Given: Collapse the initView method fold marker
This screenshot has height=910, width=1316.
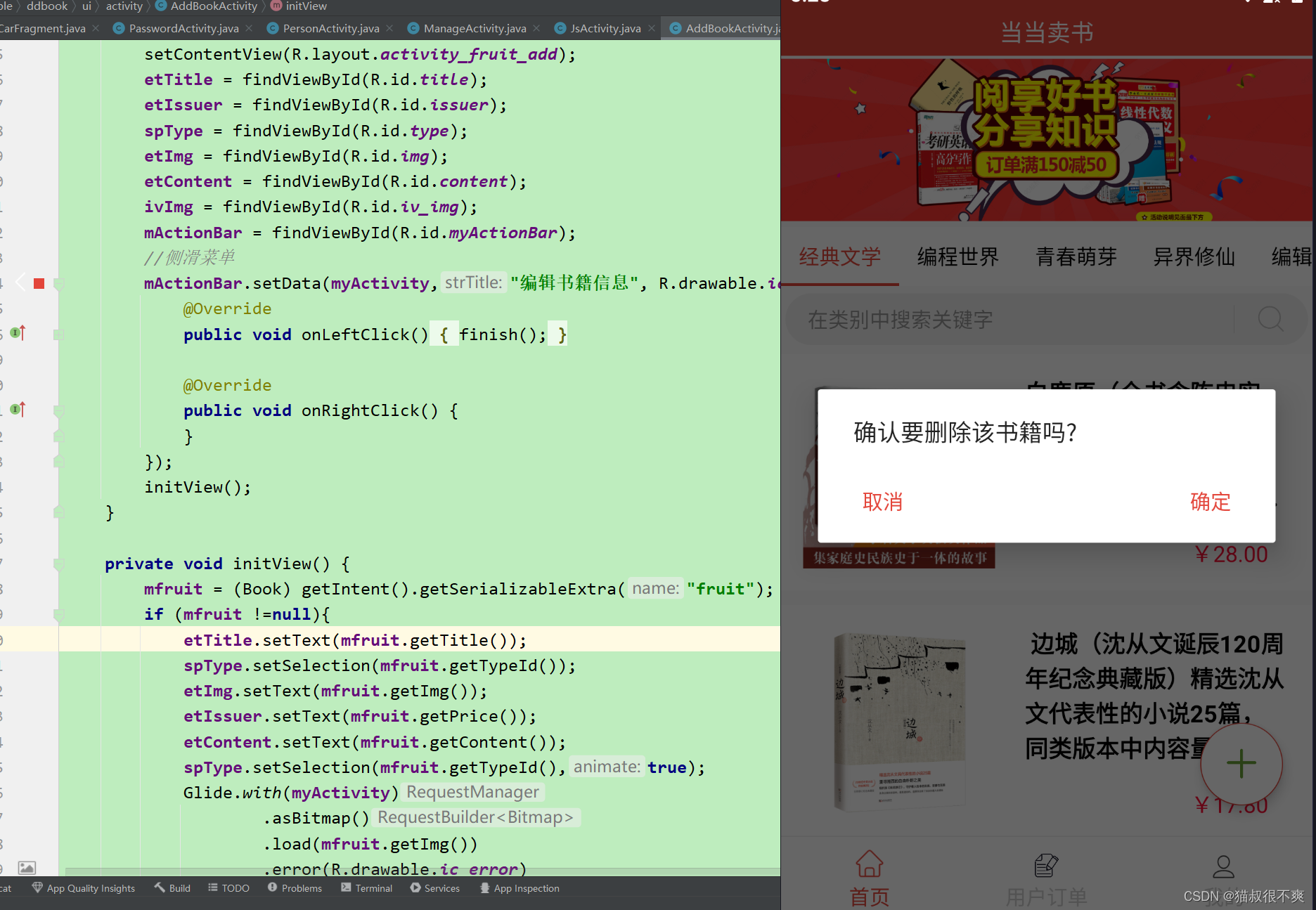Looking at the screenshot, I should [59, 564].
